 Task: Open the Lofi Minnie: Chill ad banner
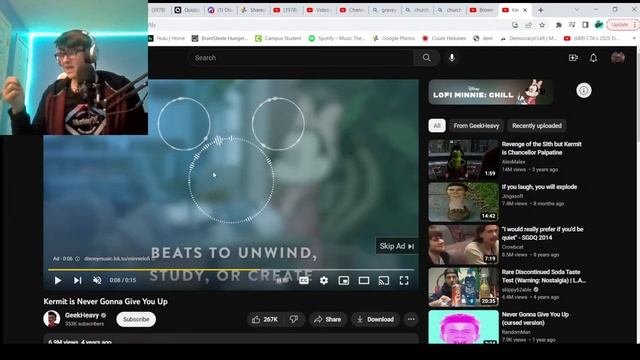[x=491, y=92]
